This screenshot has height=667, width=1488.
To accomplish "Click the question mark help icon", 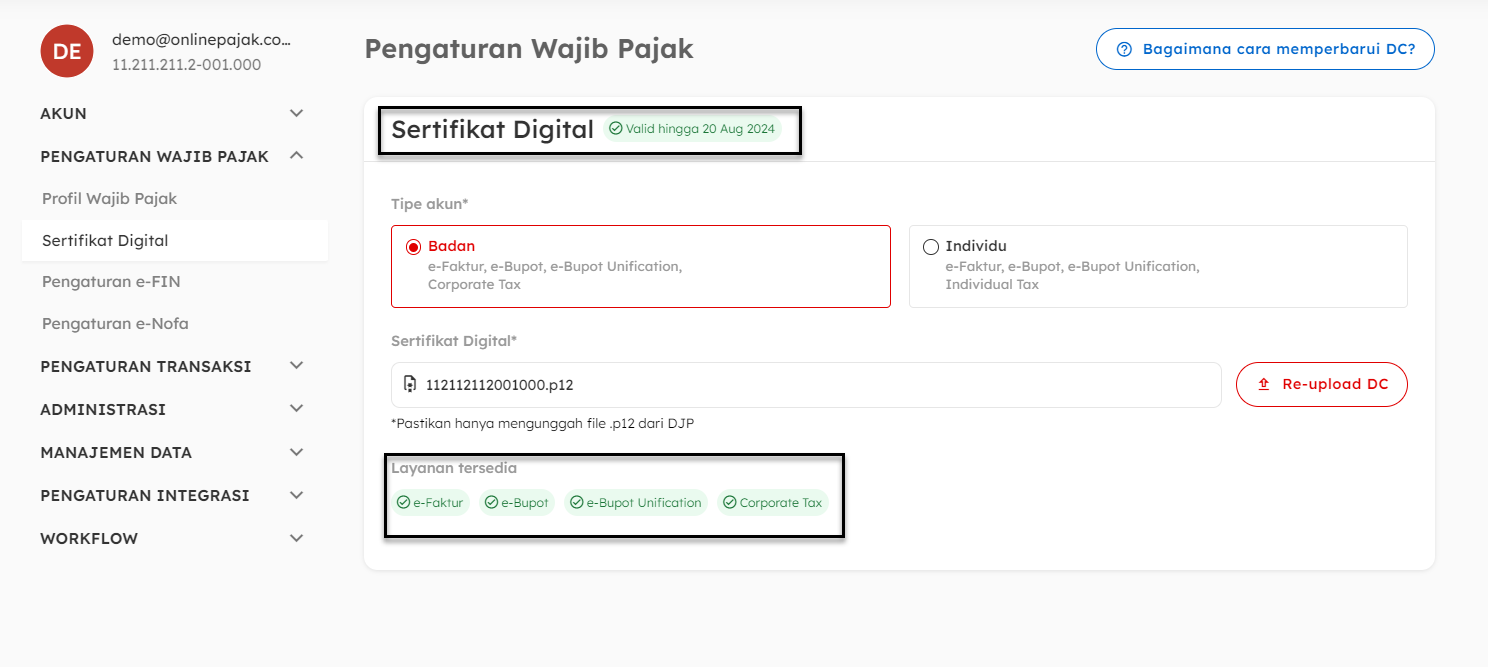I will pyautogui.click(x=1124, y=49).
